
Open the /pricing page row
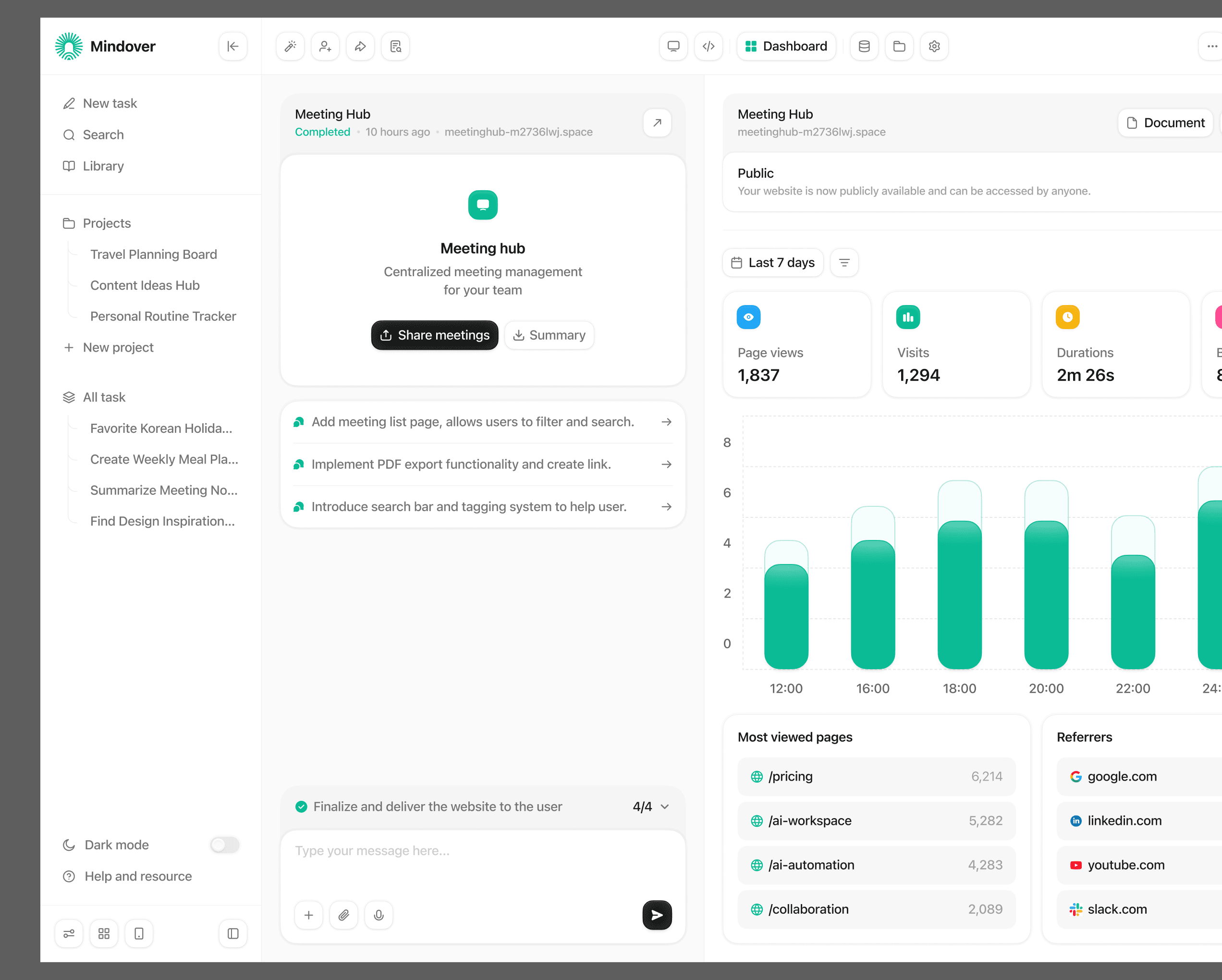877,776
